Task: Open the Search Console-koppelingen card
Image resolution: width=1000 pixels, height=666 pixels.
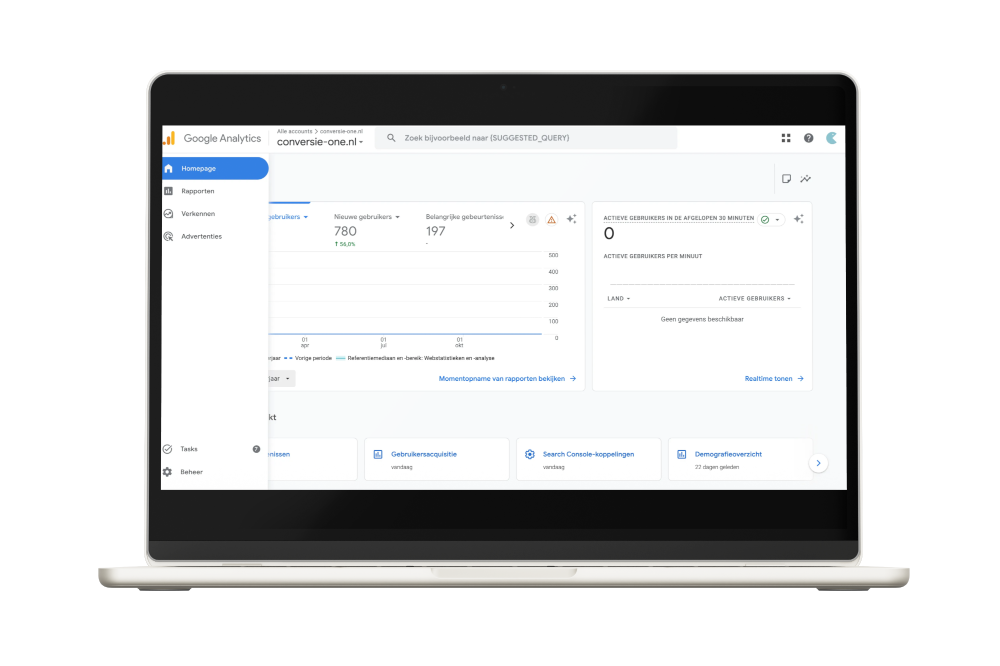Action: [589, 459]
